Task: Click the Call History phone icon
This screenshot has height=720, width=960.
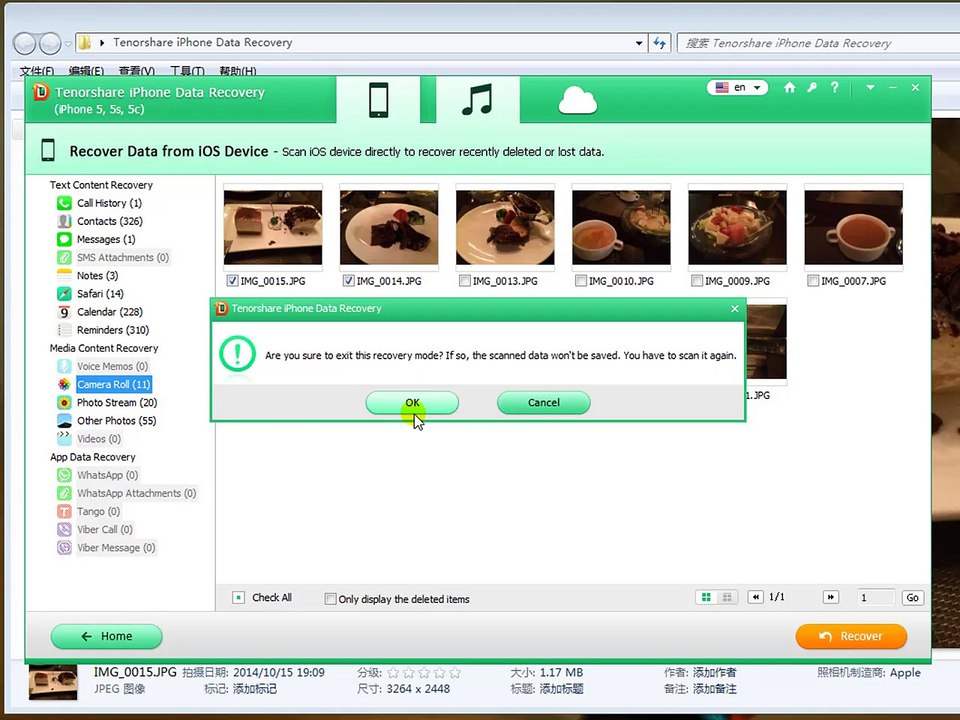Action: pyautogui.click(x=64, y=203)
